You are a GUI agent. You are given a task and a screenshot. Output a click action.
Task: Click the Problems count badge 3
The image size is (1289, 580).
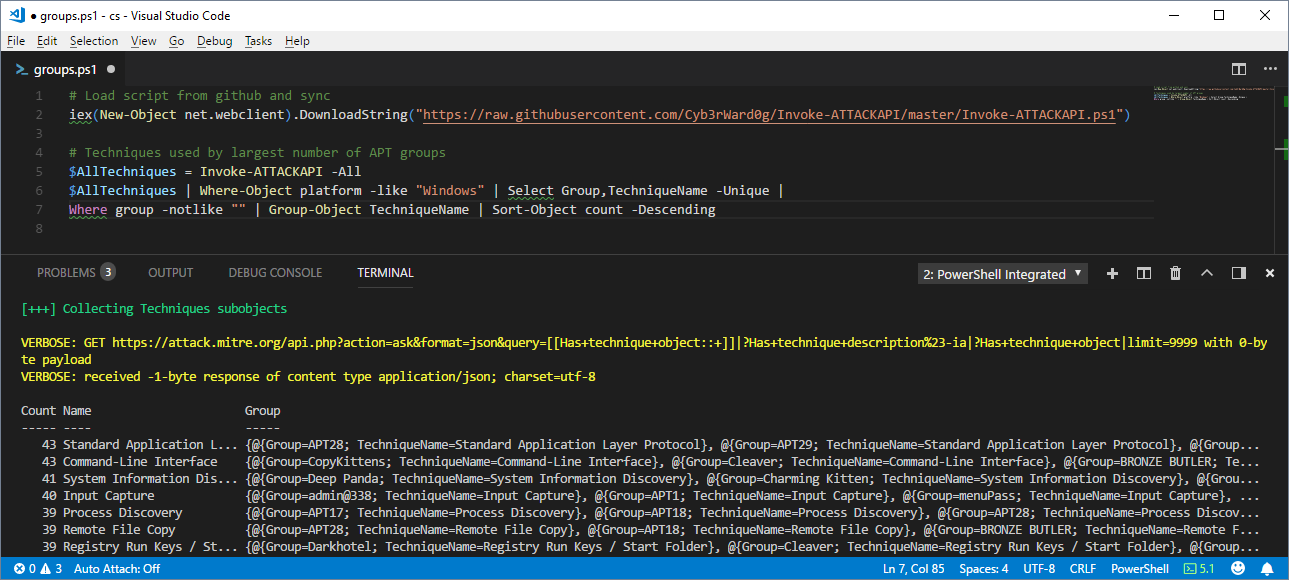108,272
